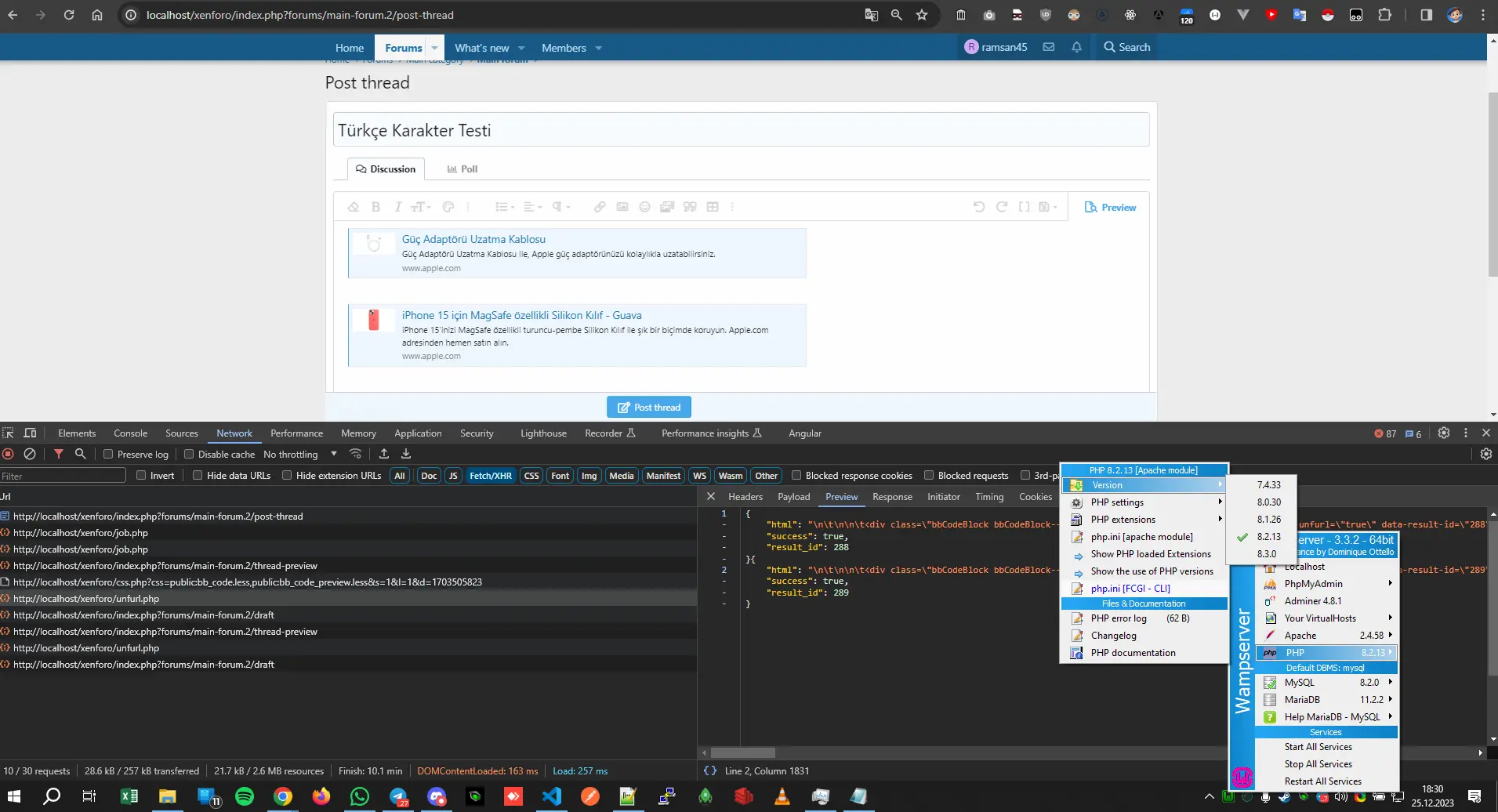Check Blocked response cookies
1498x812 pixels.
pos(796,475)
